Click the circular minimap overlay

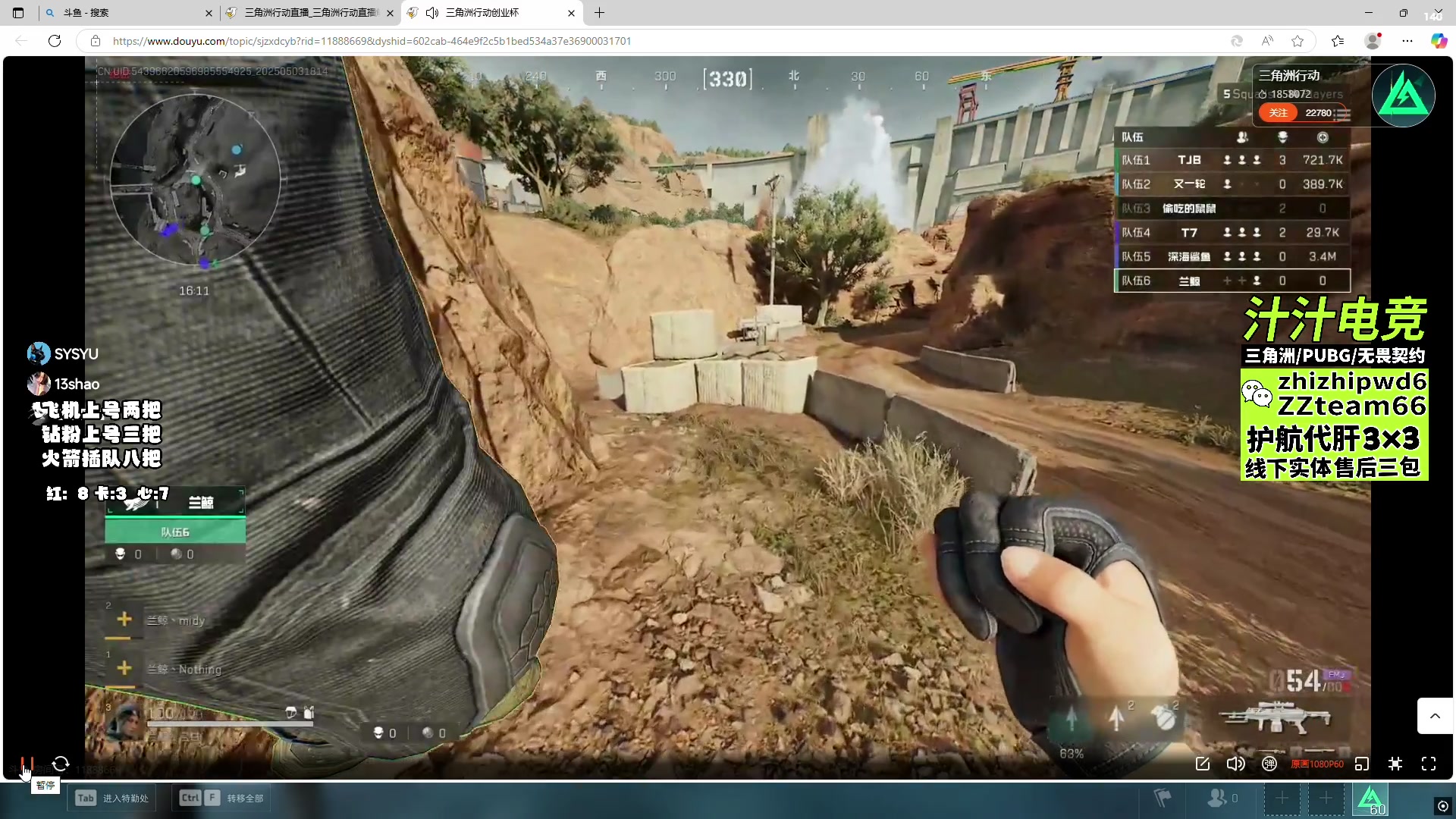coord(195,180)
